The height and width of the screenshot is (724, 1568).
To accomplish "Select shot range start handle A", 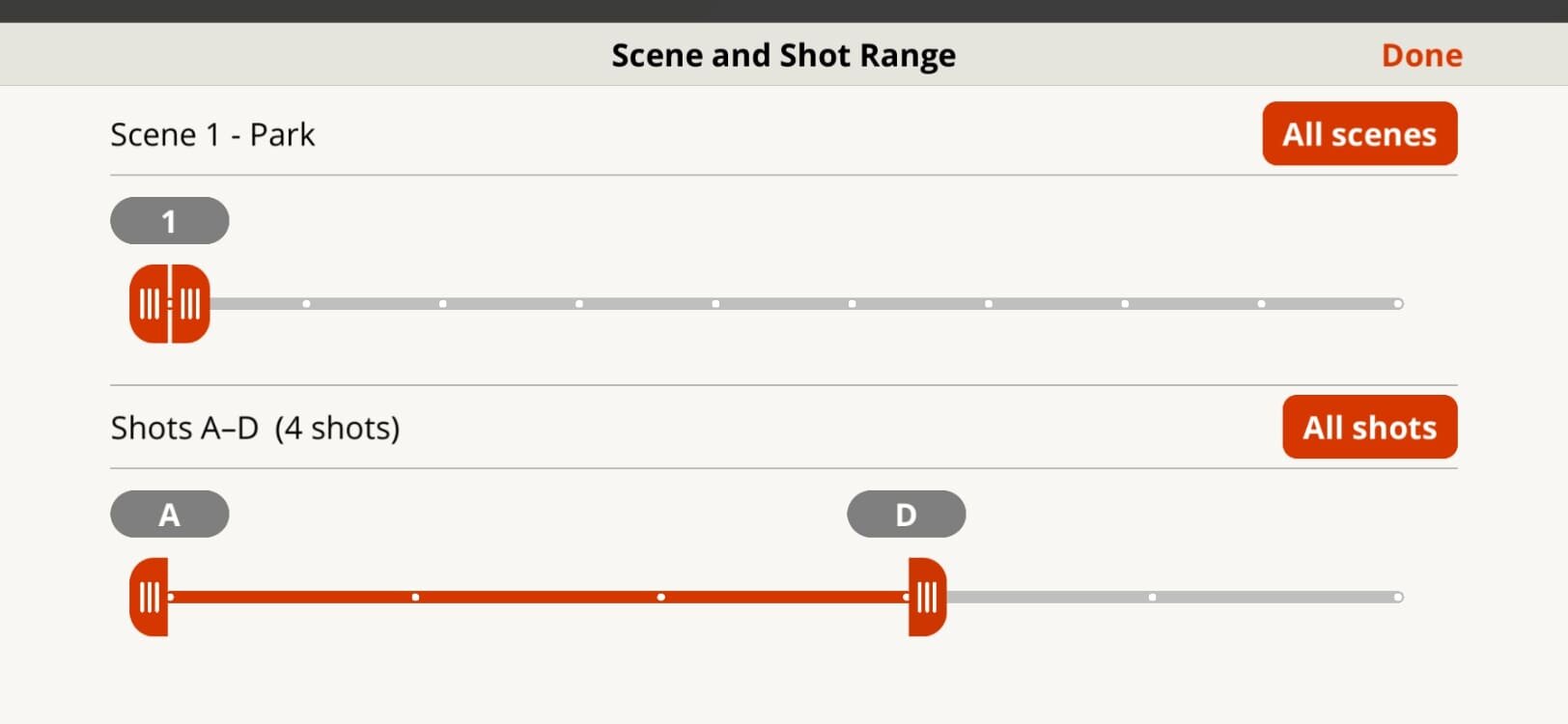I will tap(150, 597).
